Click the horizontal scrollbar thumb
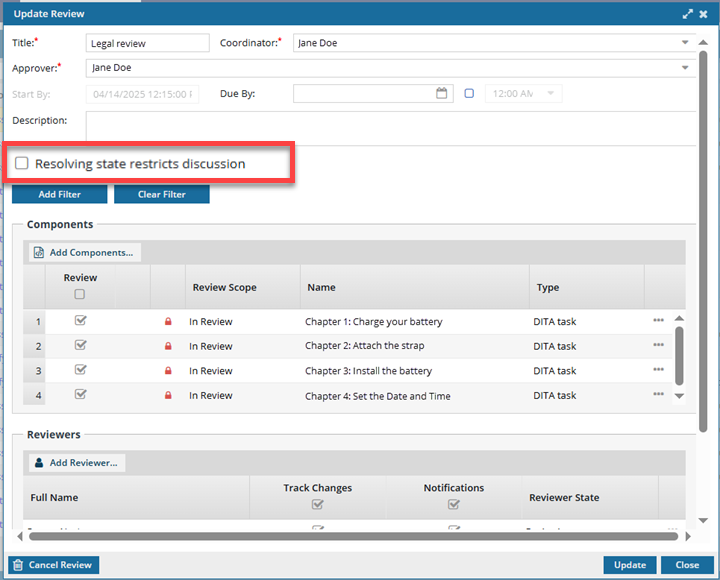 (x=354, y=536)
